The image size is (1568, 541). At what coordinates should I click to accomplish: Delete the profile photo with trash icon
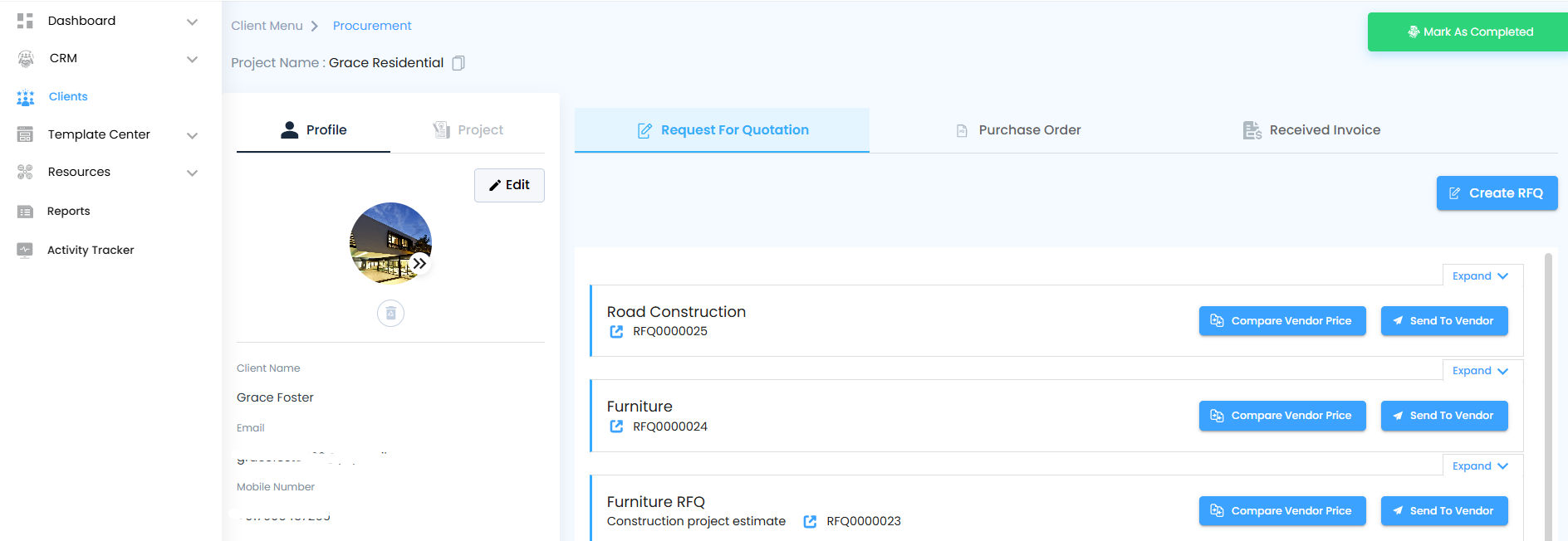coord(390,313)
